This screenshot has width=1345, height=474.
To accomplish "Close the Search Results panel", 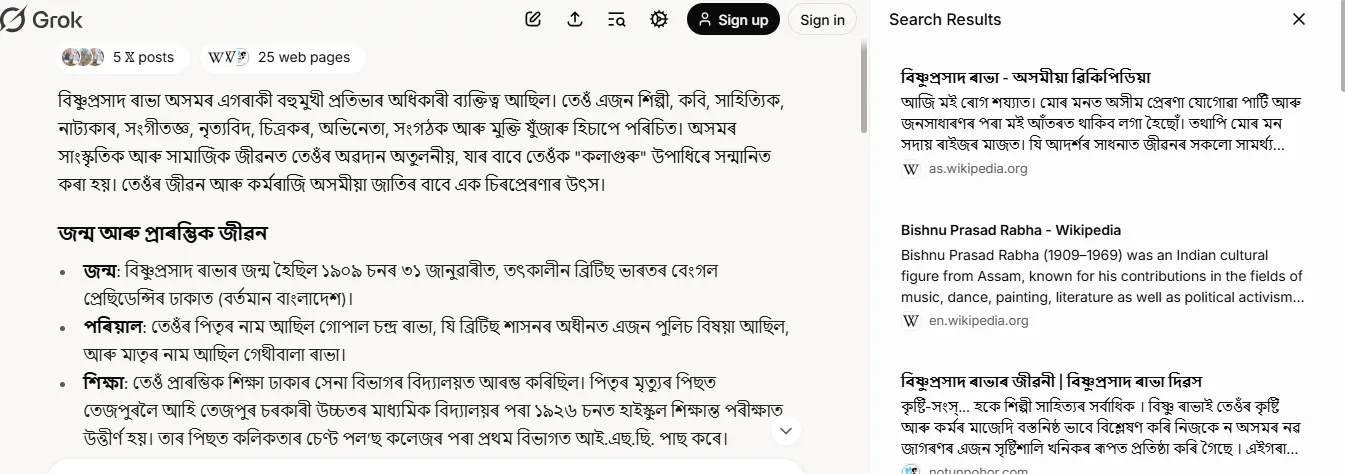I will pyautogui.click(x=1299, y=19).
